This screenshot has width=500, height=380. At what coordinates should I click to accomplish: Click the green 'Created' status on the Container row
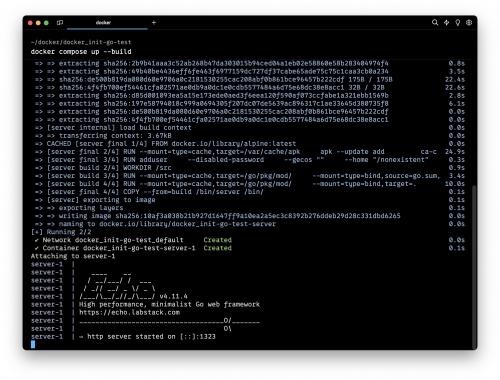pos(217,248)
